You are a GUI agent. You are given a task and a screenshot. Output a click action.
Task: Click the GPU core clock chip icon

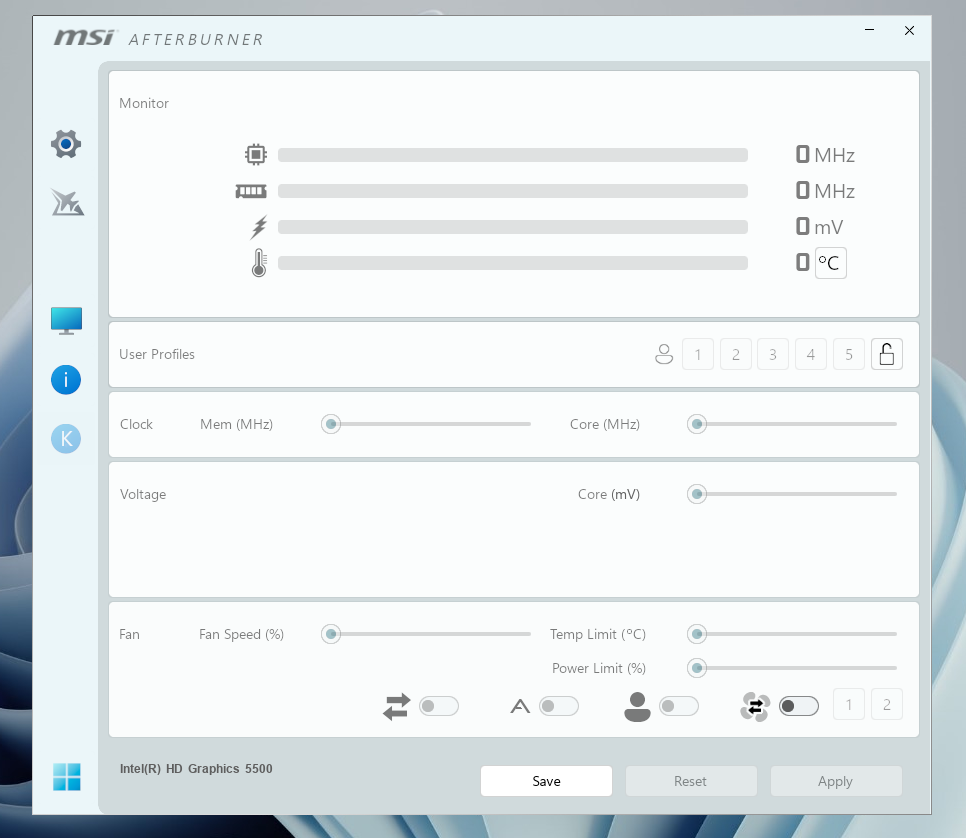(x=256, y=154)
